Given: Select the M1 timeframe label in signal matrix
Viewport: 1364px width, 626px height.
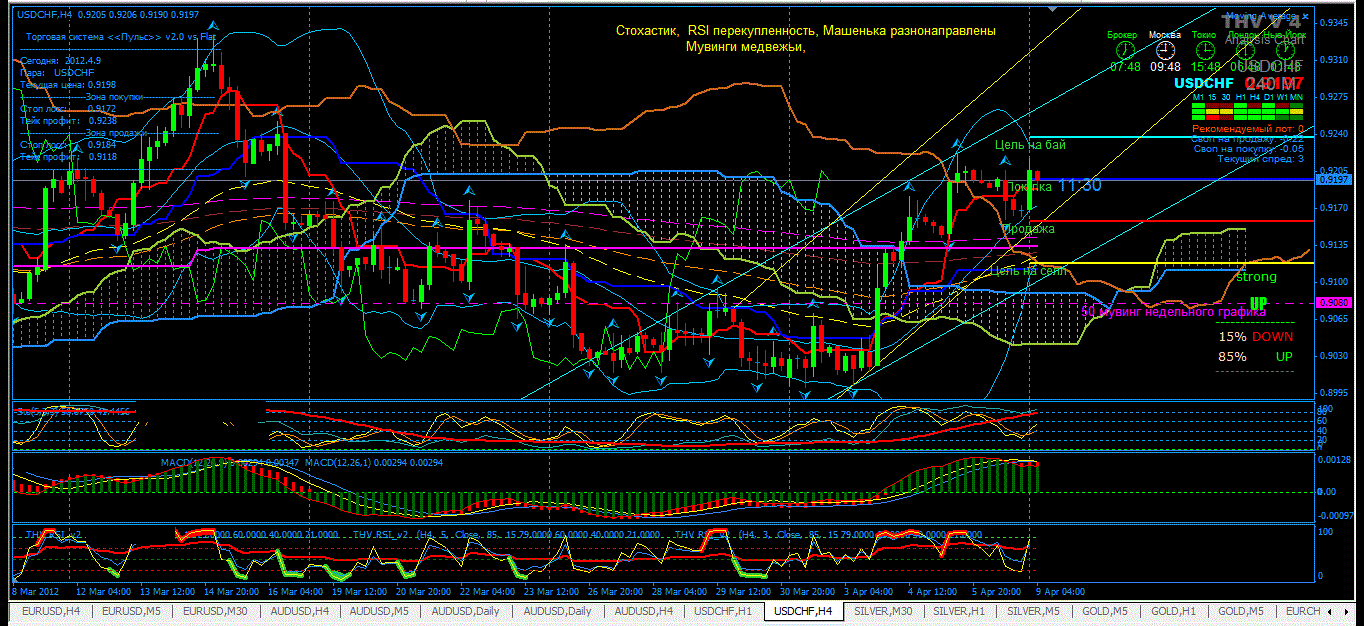Looking at the screenshot, I should click(1198, 97).
